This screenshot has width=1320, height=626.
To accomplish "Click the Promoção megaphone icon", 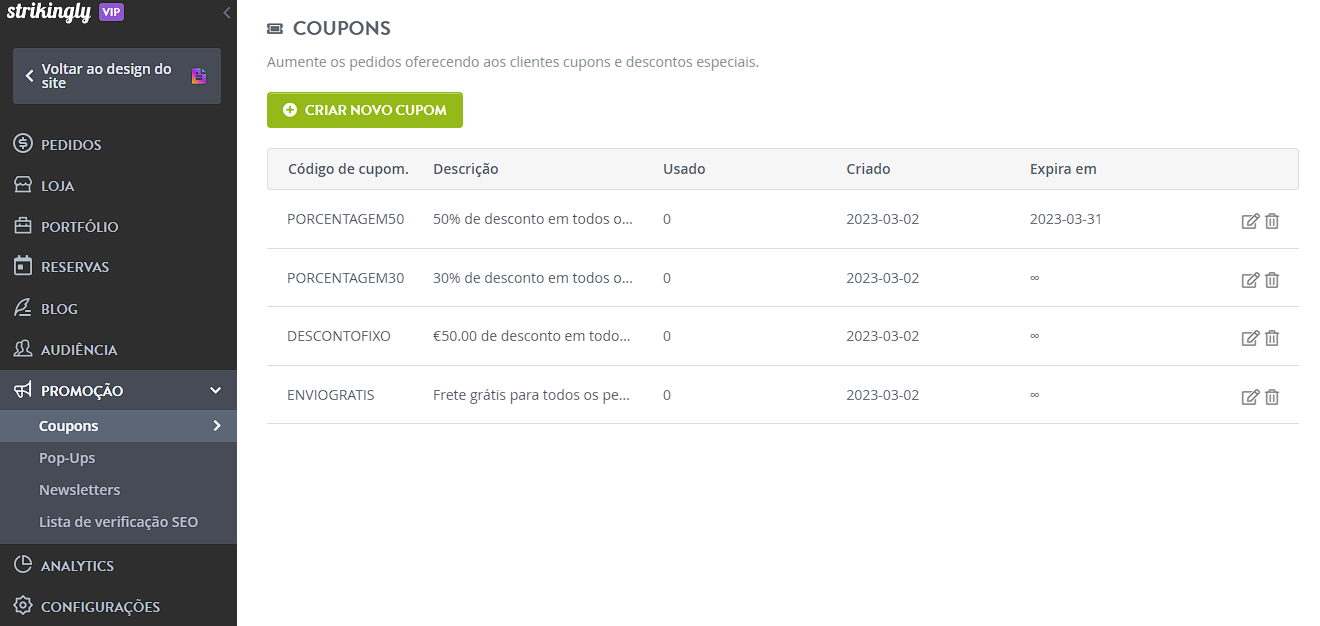I will (23, 390).
